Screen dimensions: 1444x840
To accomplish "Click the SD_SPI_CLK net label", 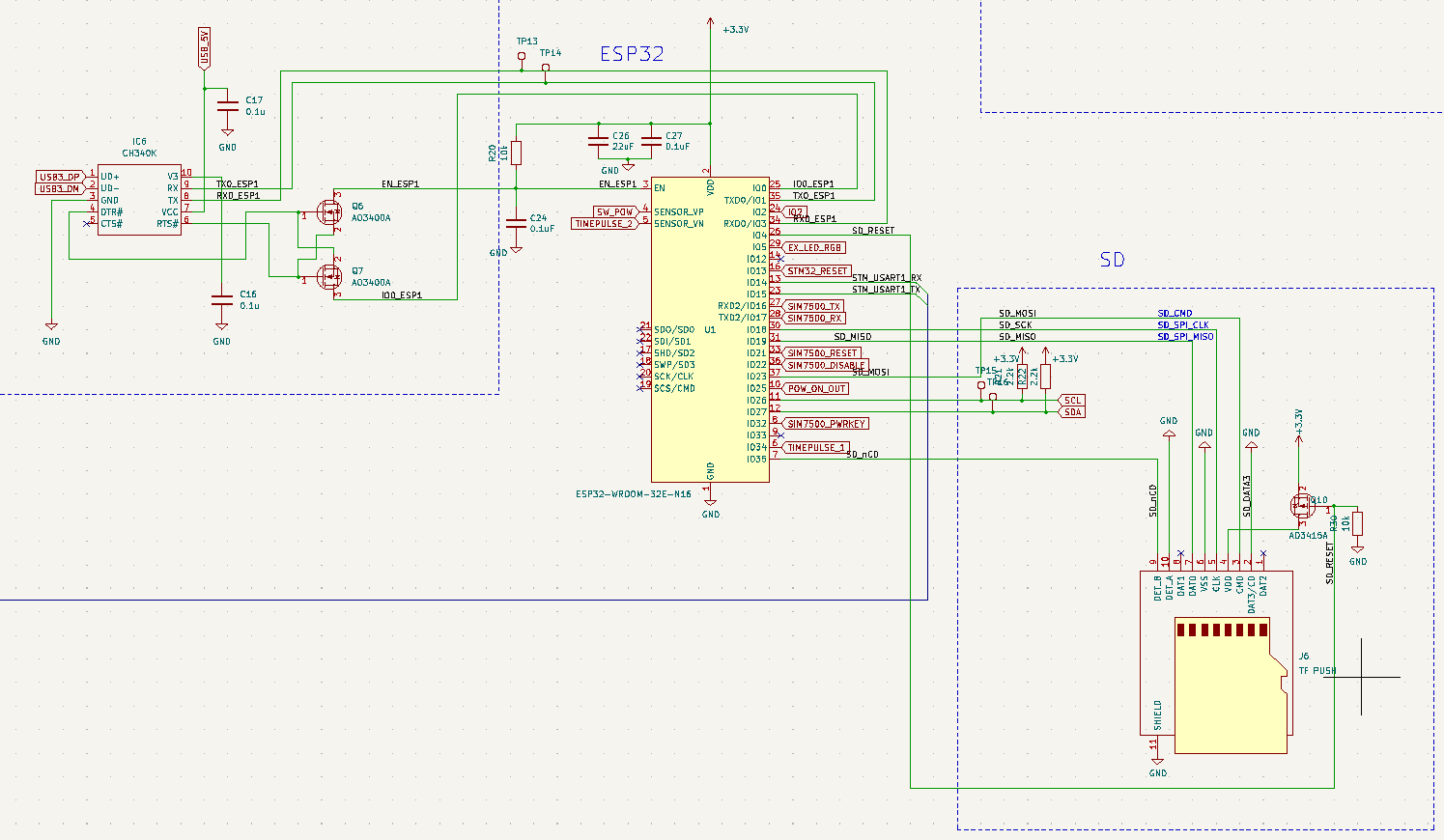I will 1183,325.
